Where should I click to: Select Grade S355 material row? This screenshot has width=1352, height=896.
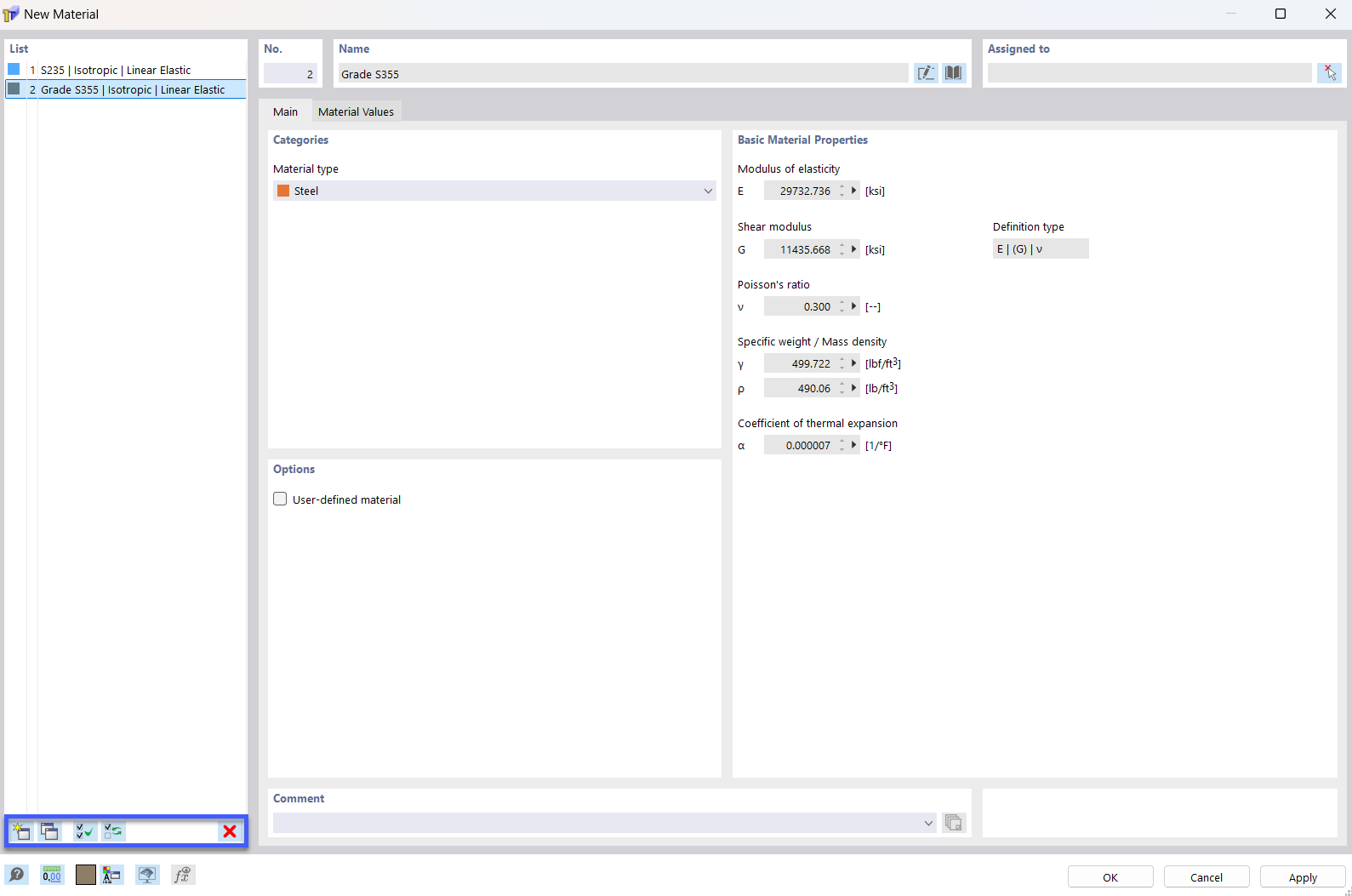coord(126,89)
